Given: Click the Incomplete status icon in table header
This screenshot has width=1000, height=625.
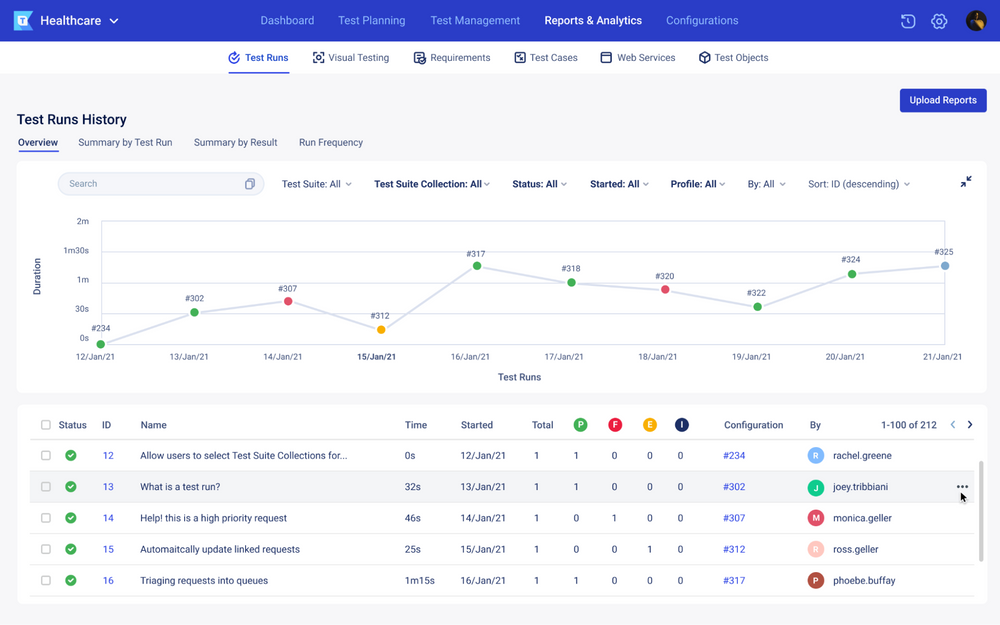Looking at the screenshot, I should pos(682,424).
